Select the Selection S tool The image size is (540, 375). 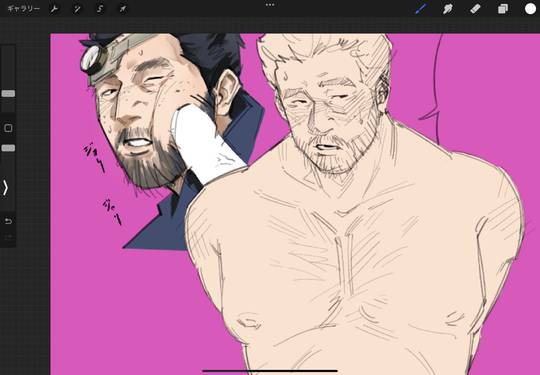click(x=100, y=9)
